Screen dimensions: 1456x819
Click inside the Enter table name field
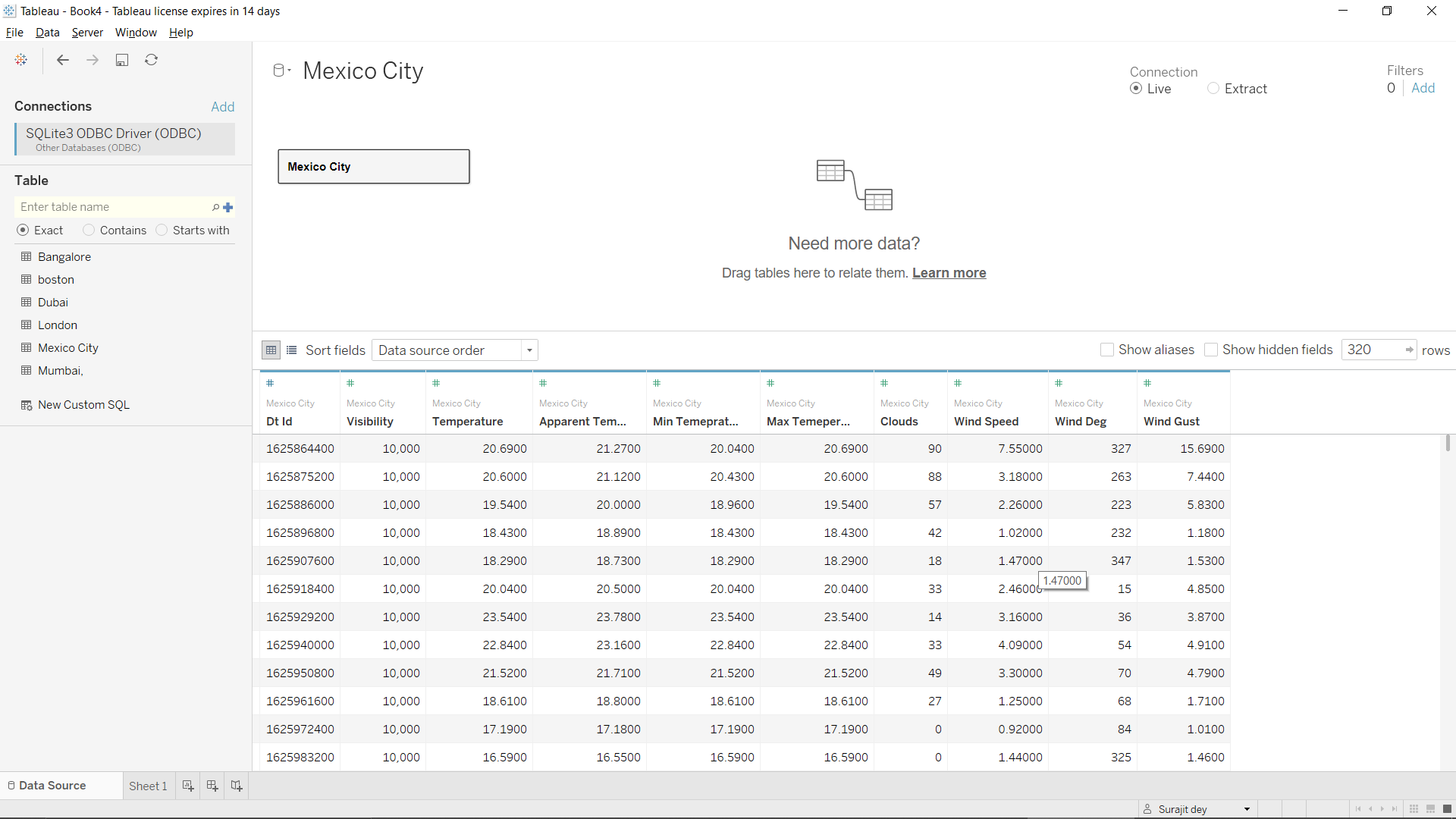[x=114, y=207]
